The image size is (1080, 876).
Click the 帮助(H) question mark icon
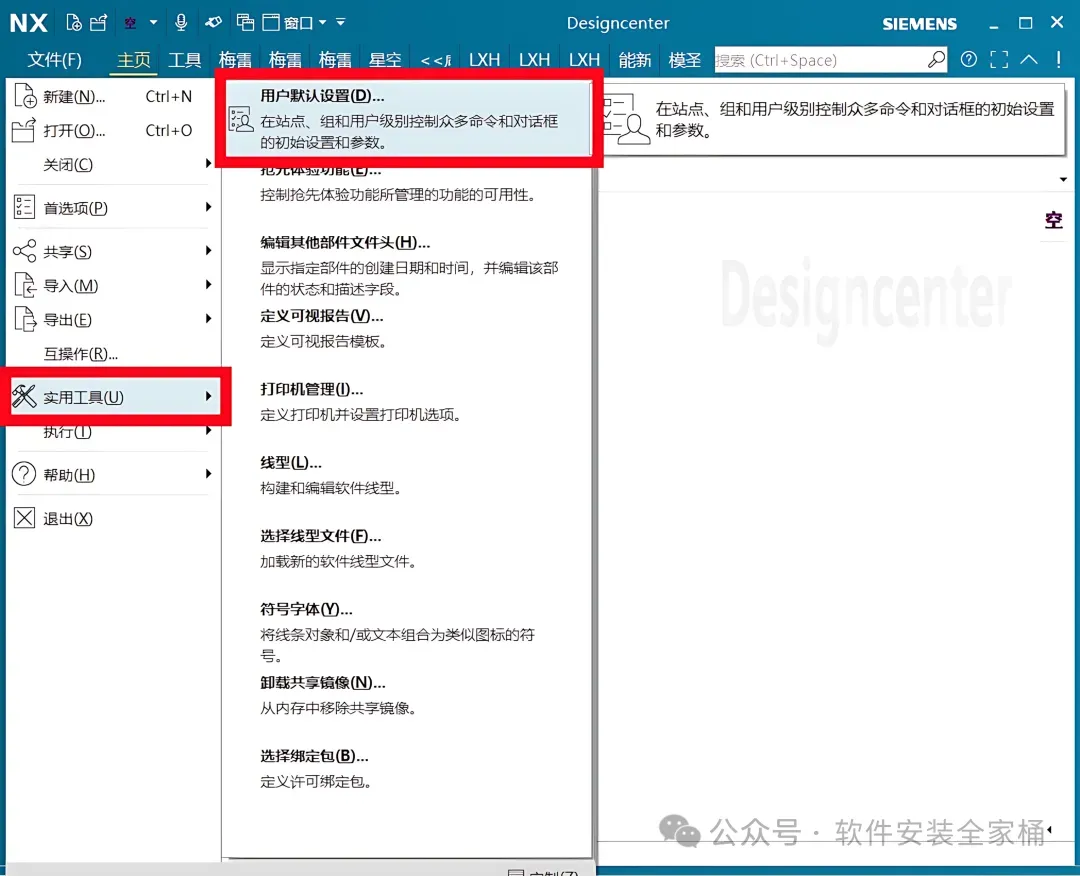(24, 474)
